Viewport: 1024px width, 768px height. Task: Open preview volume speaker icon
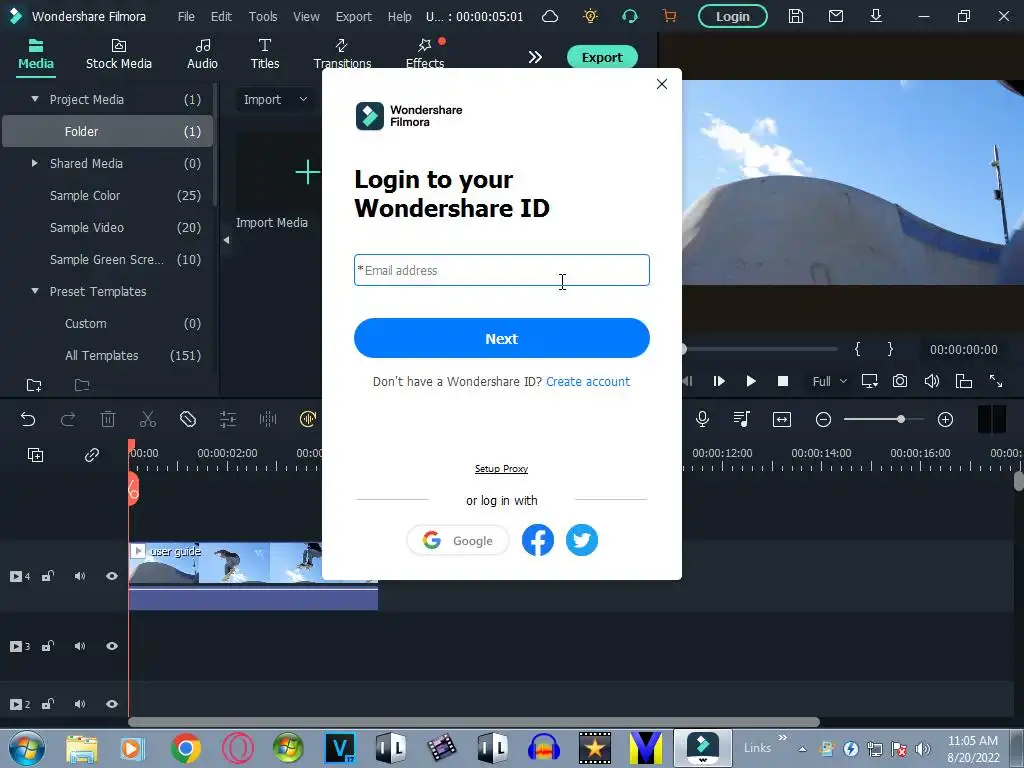click(932, 381)
